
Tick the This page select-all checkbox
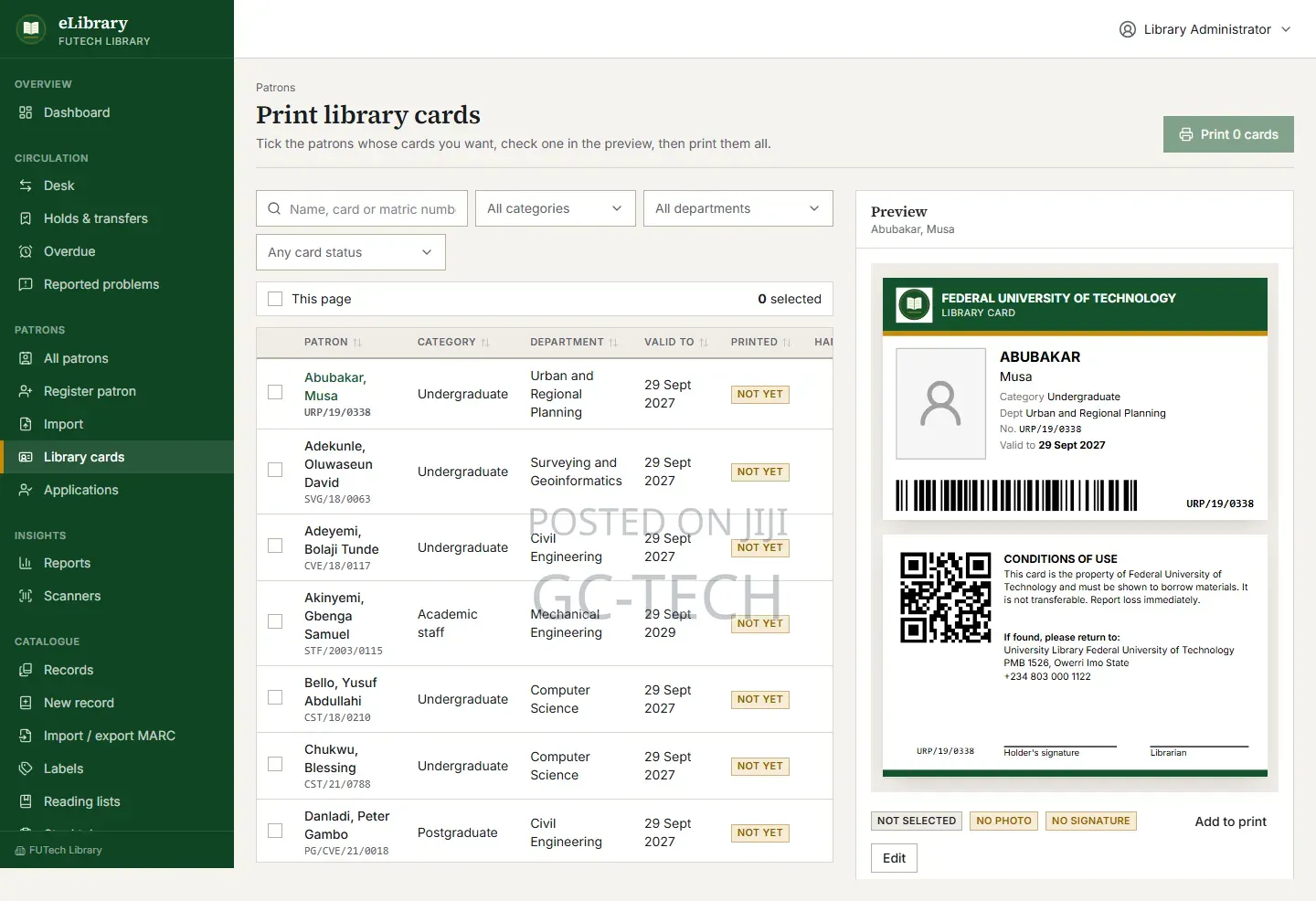pyautogui.click(x=275, y=299)
